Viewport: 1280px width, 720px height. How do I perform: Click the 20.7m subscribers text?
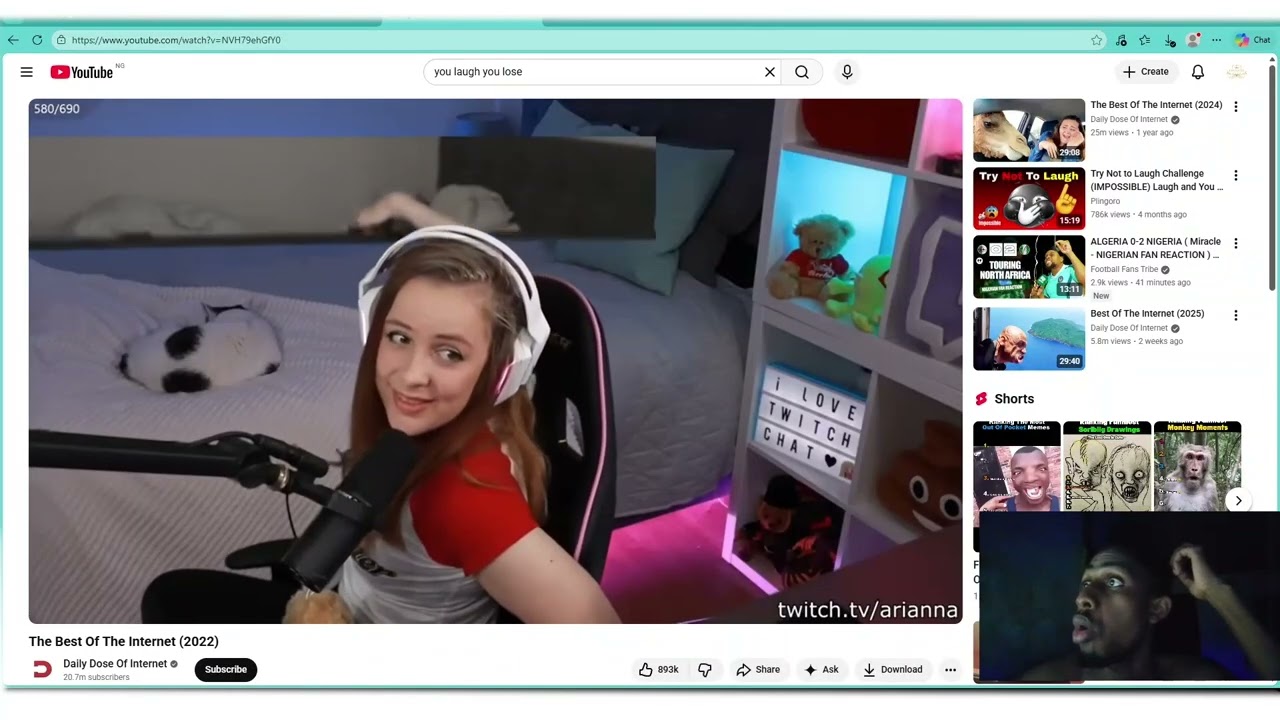point(96,678)
